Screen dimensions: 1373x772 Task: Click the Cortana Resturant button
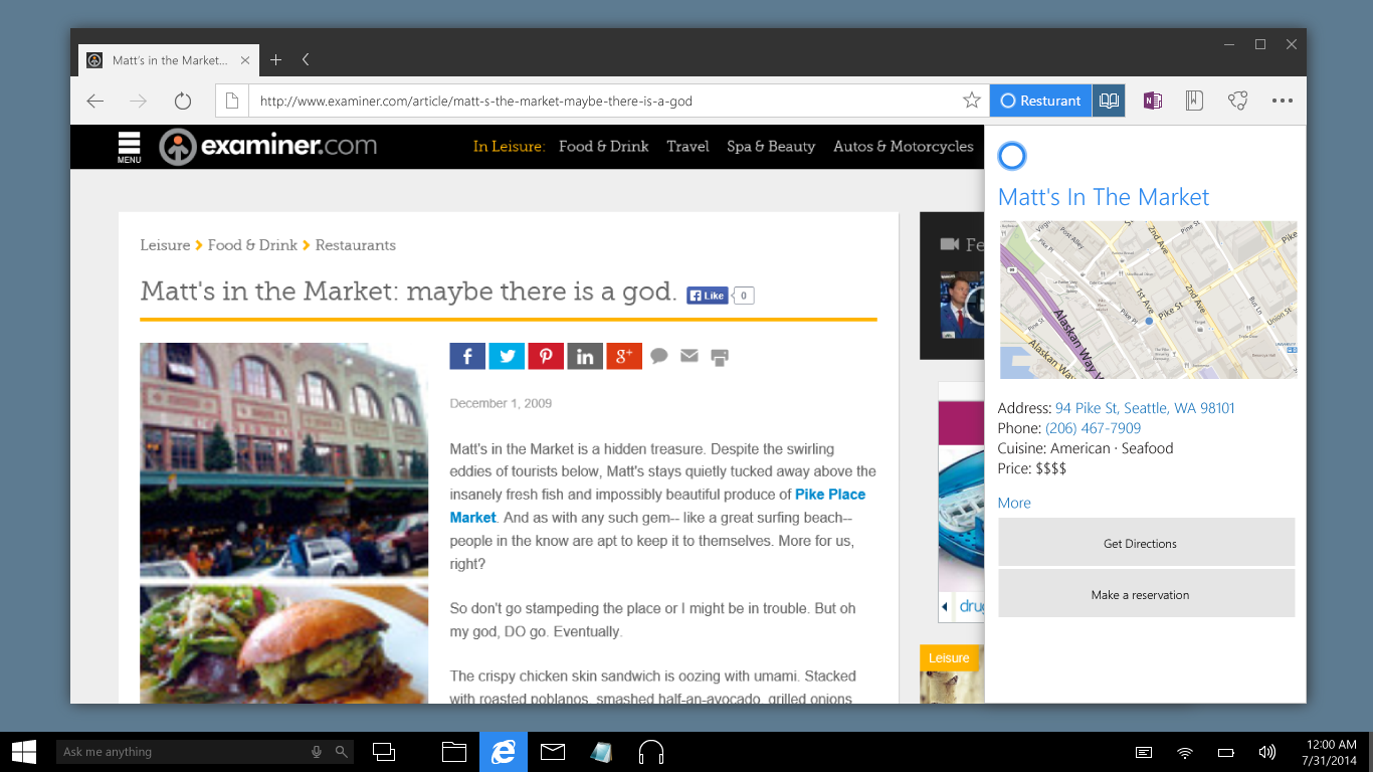(1040, 100)
